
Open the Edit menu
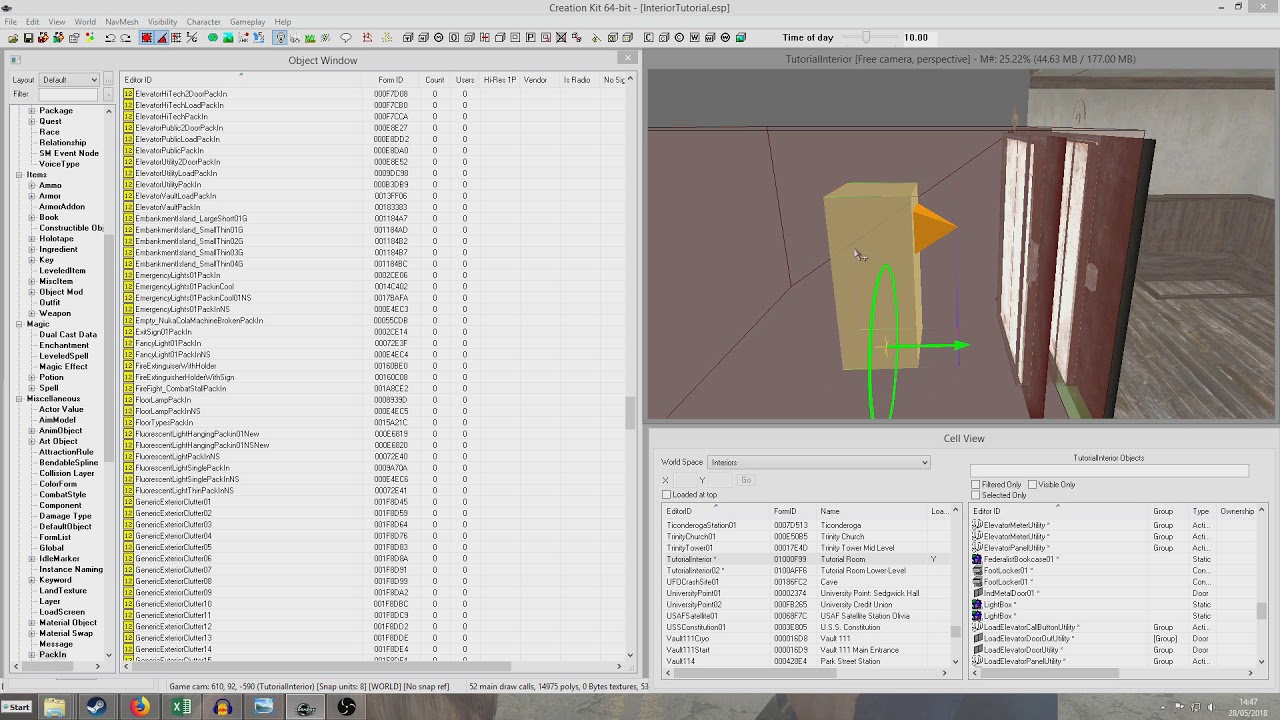32,22
